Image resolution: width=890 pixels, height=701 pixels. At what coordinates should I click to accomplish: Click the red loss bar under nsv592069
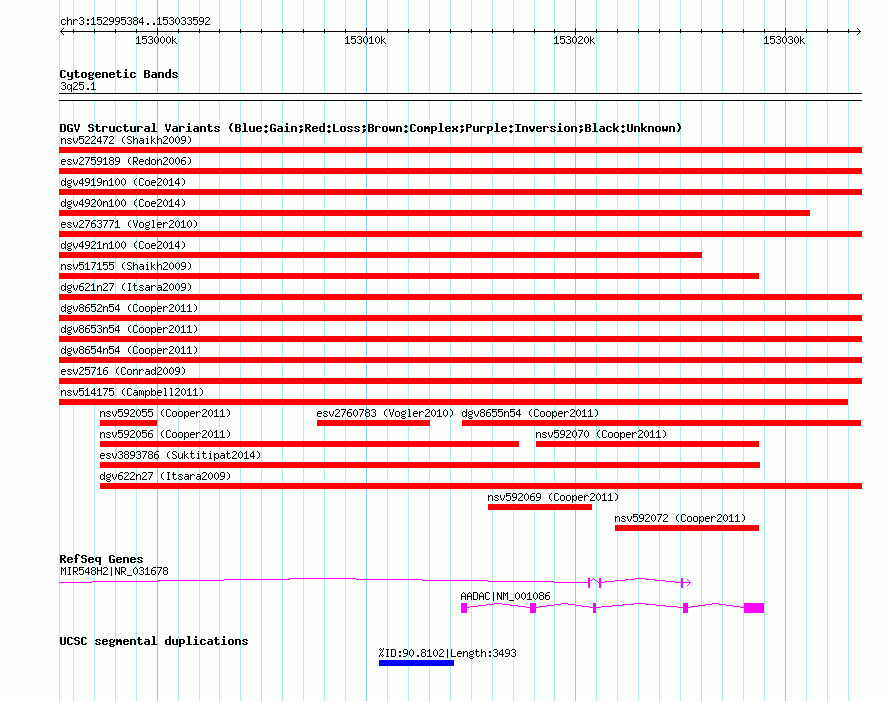pyautogui.click(x=540, y=507)
